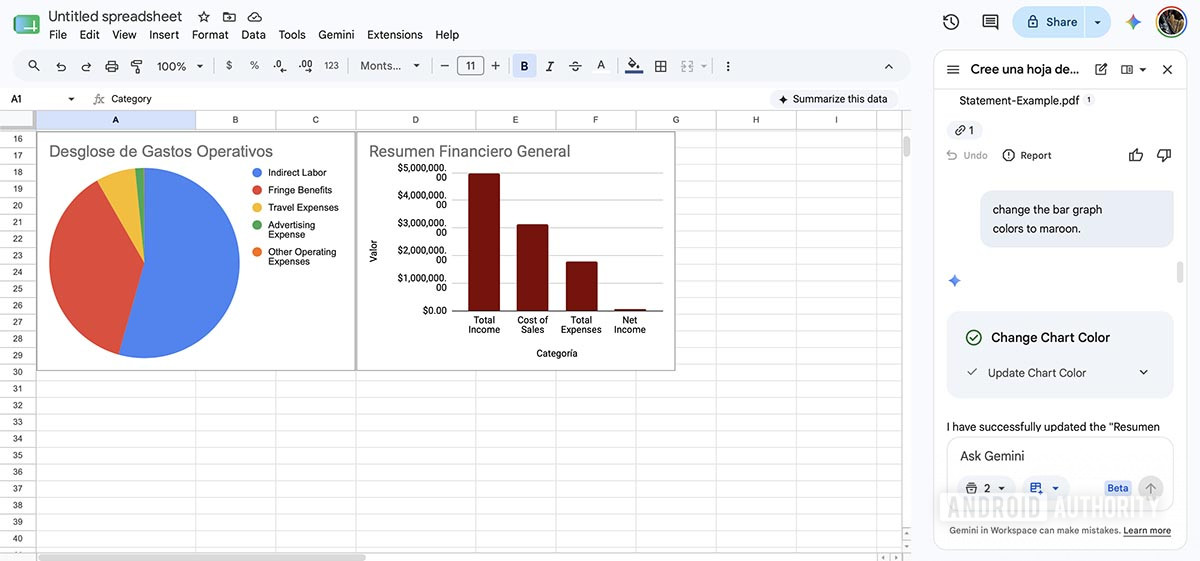Toggle italic formatting
This screenshot has height=561, width=1200.
click(x=550, y=66)
